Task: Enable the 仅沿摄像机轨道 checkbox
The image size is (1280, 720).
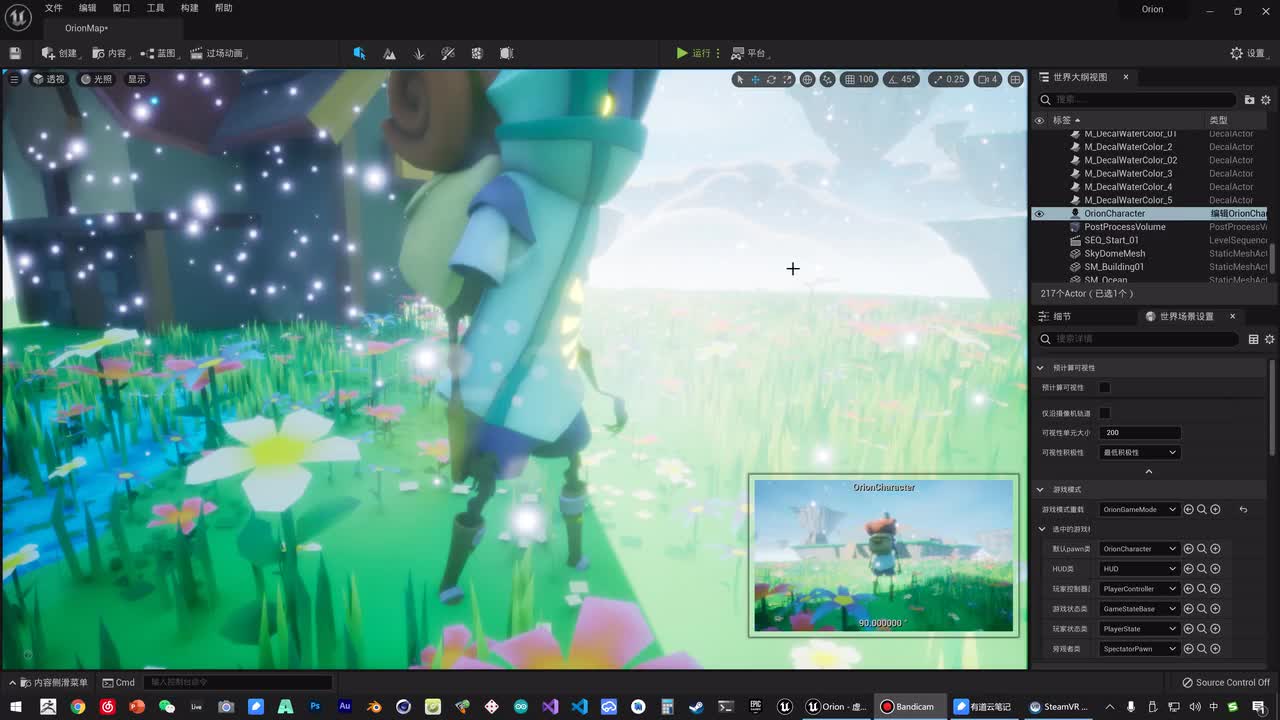Action: pyautogui.click(x=1105, y=413)
